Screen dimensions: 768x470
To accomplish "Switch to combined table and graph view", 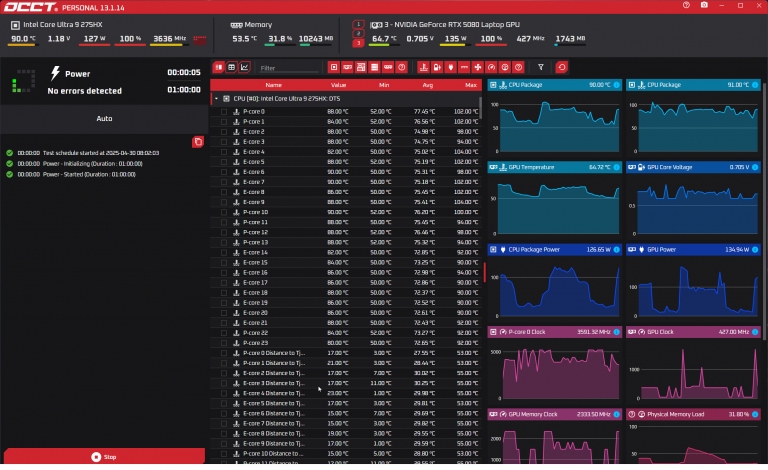I will click(218, 67).
